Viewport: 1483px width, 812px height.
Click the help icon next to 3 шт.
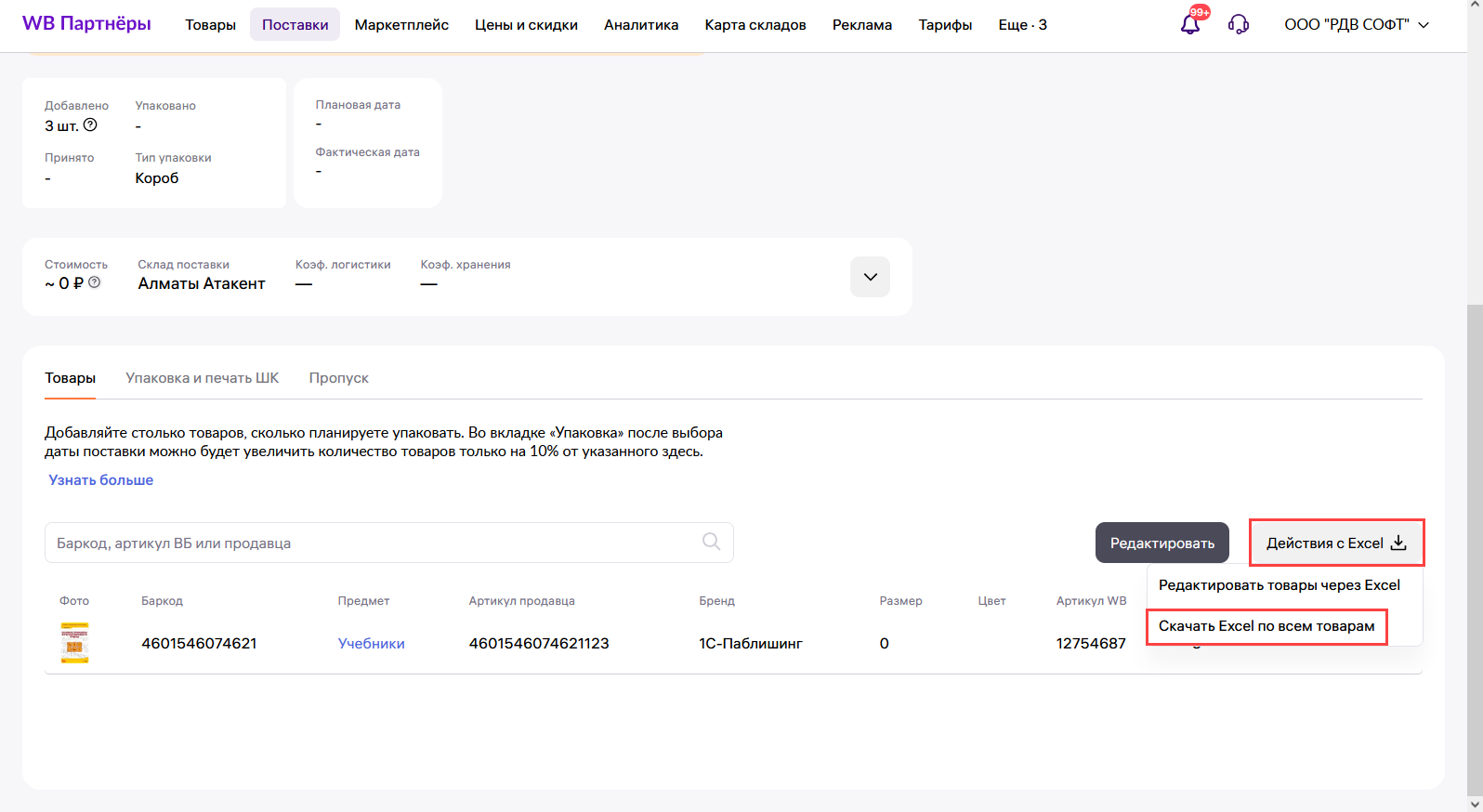(x=90, y=125)
